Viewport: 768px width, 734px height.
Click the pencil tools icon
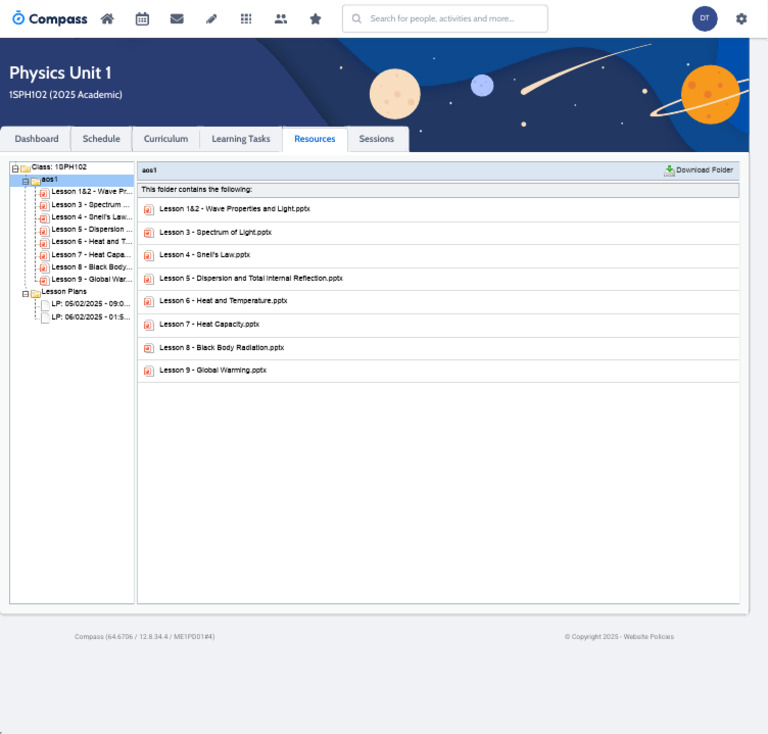tap(211, 19)
